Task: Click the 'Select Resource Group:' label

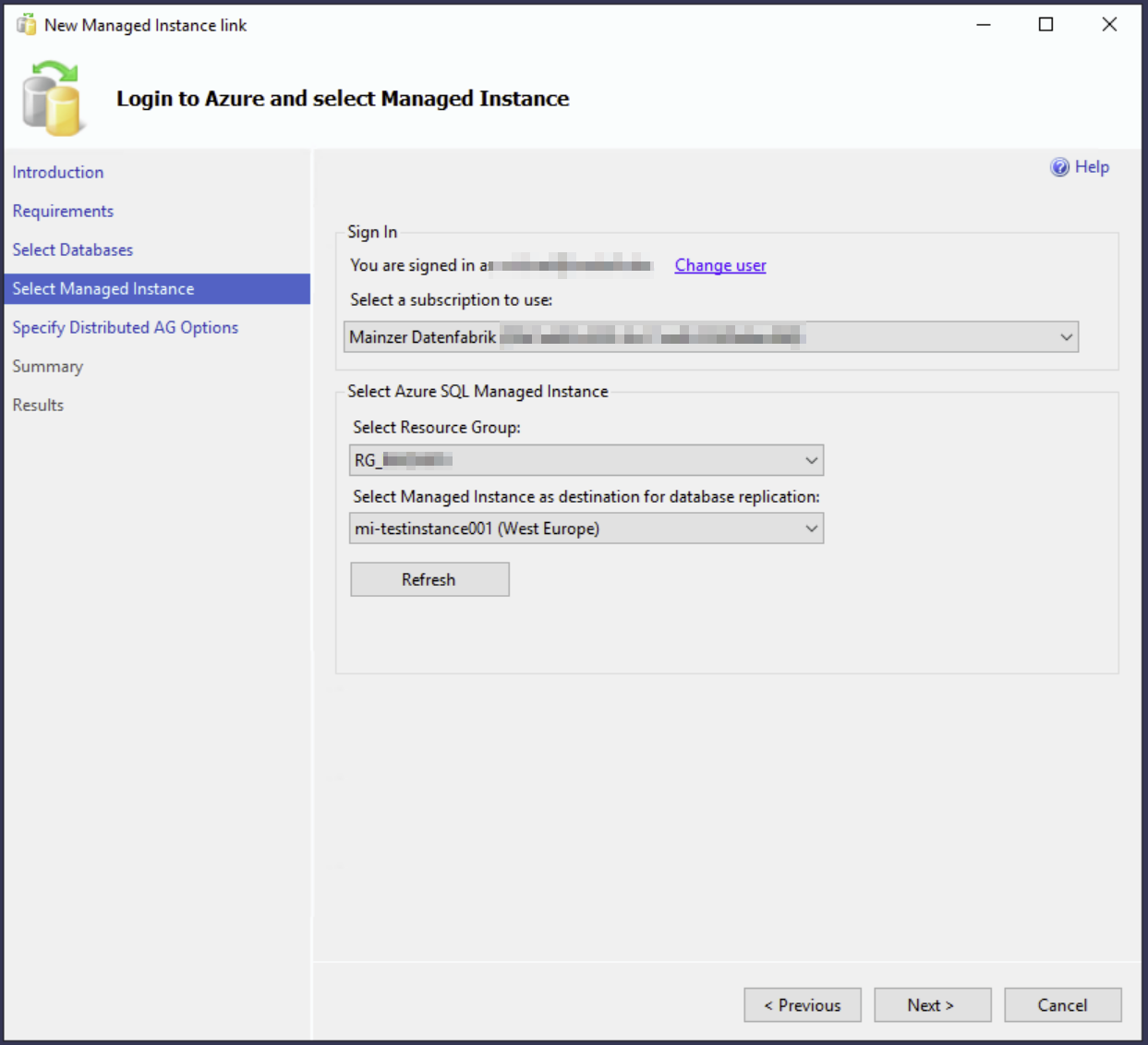Action: click(437, 428)
